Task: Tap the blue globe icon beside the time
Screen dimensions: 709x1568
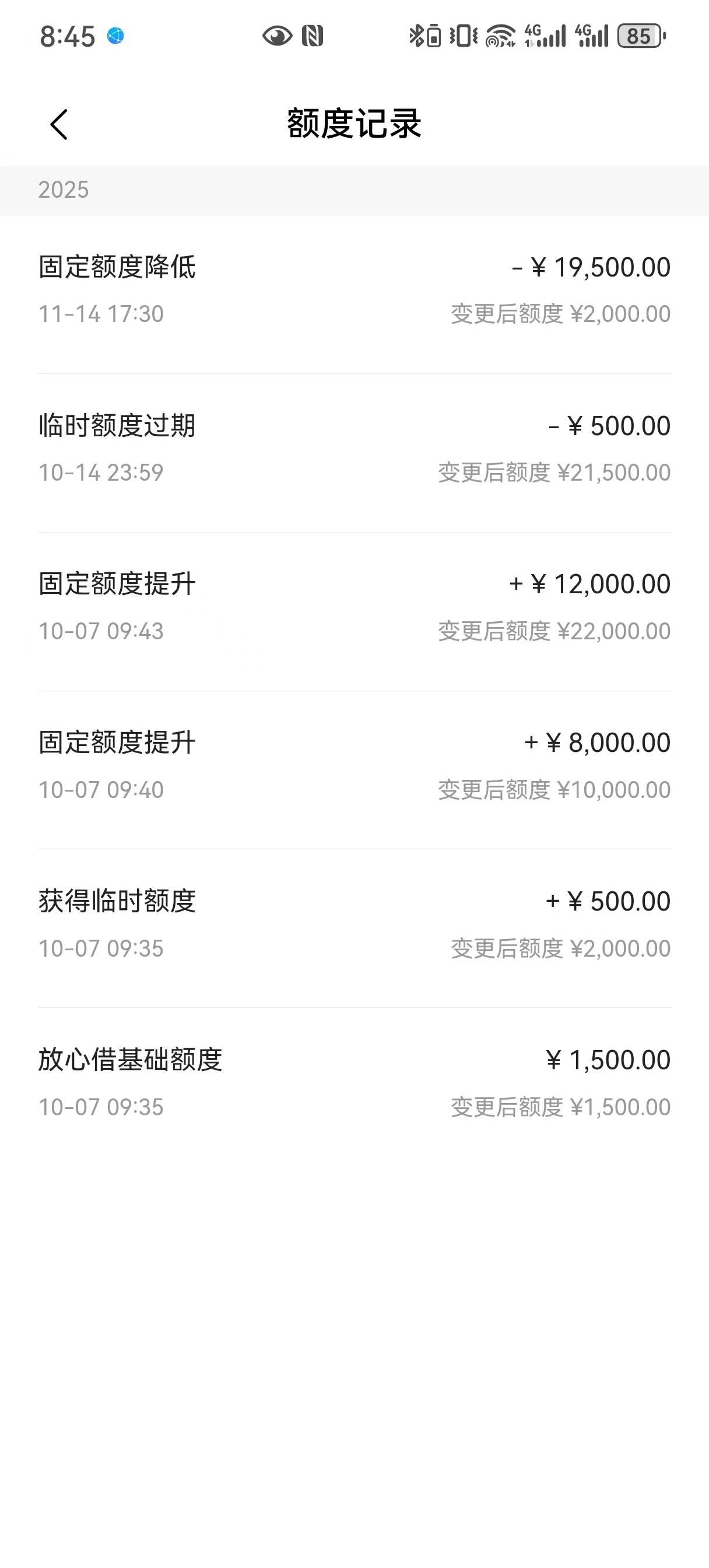Action: click(x=115, y=37)
